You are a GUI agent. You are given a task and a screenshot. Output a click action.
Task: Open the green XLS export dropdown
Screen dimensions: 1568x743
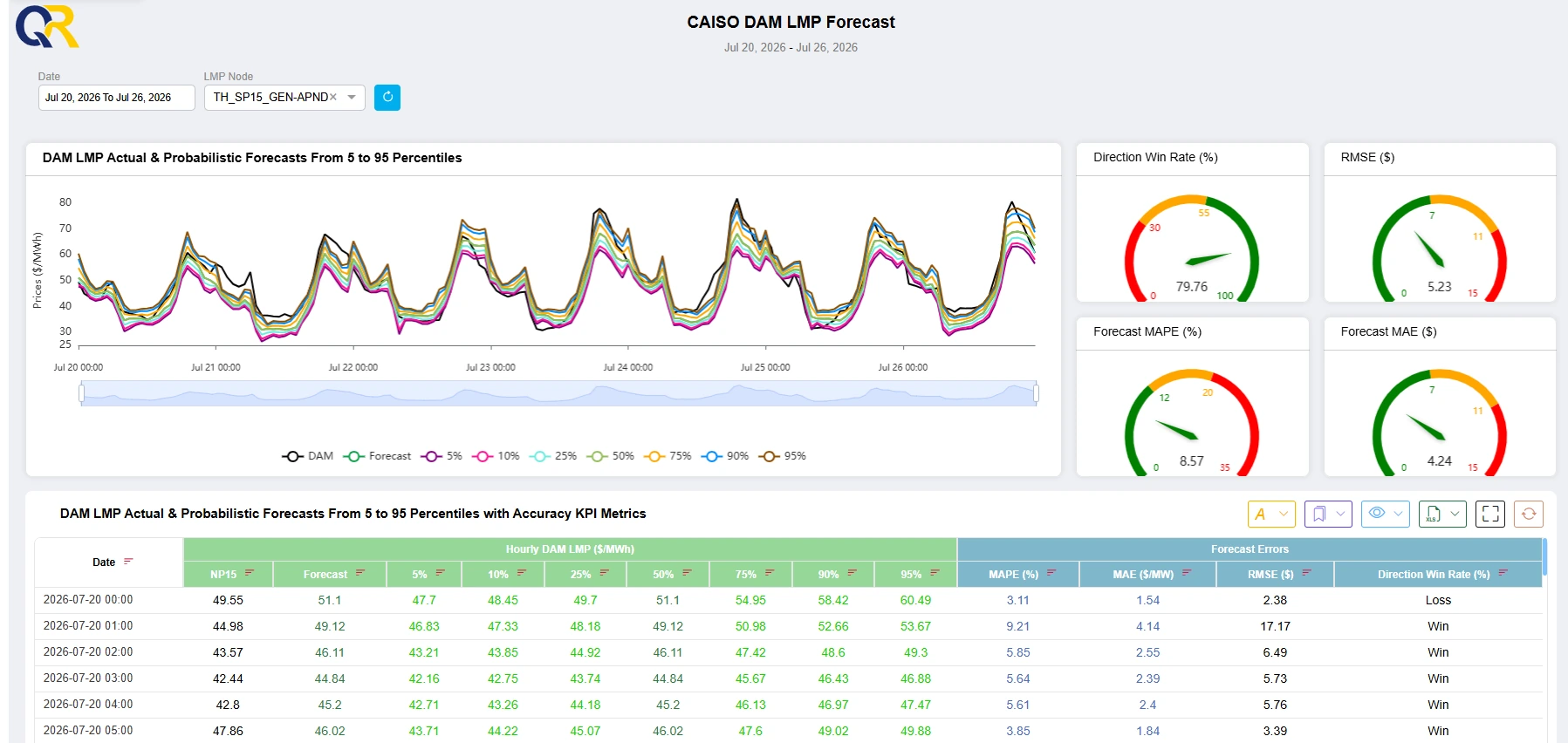tap(1442, 514)
